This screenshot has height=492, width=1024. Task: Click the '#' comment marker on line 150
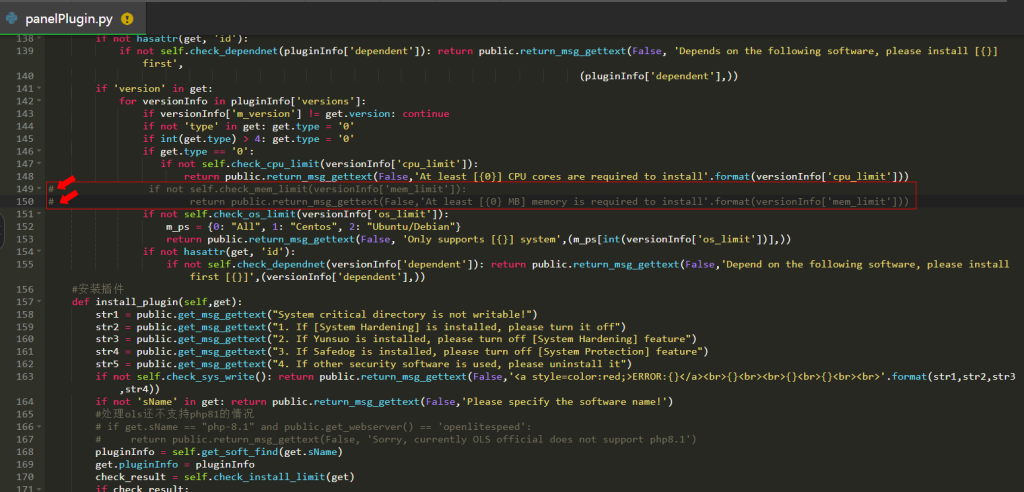point(51,201)
